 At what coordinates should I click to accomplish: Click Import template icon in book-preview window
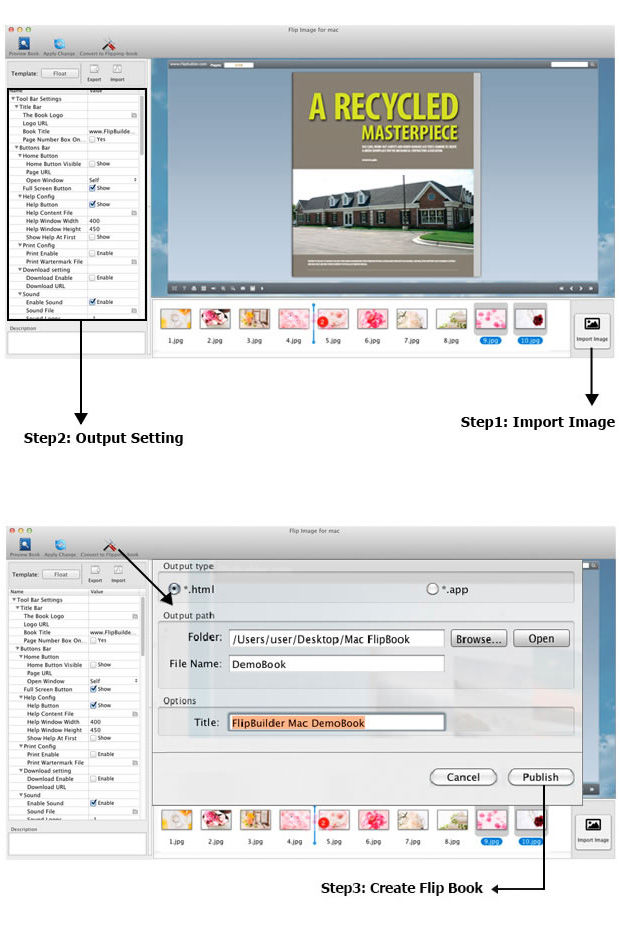click(x=117, y=69)
